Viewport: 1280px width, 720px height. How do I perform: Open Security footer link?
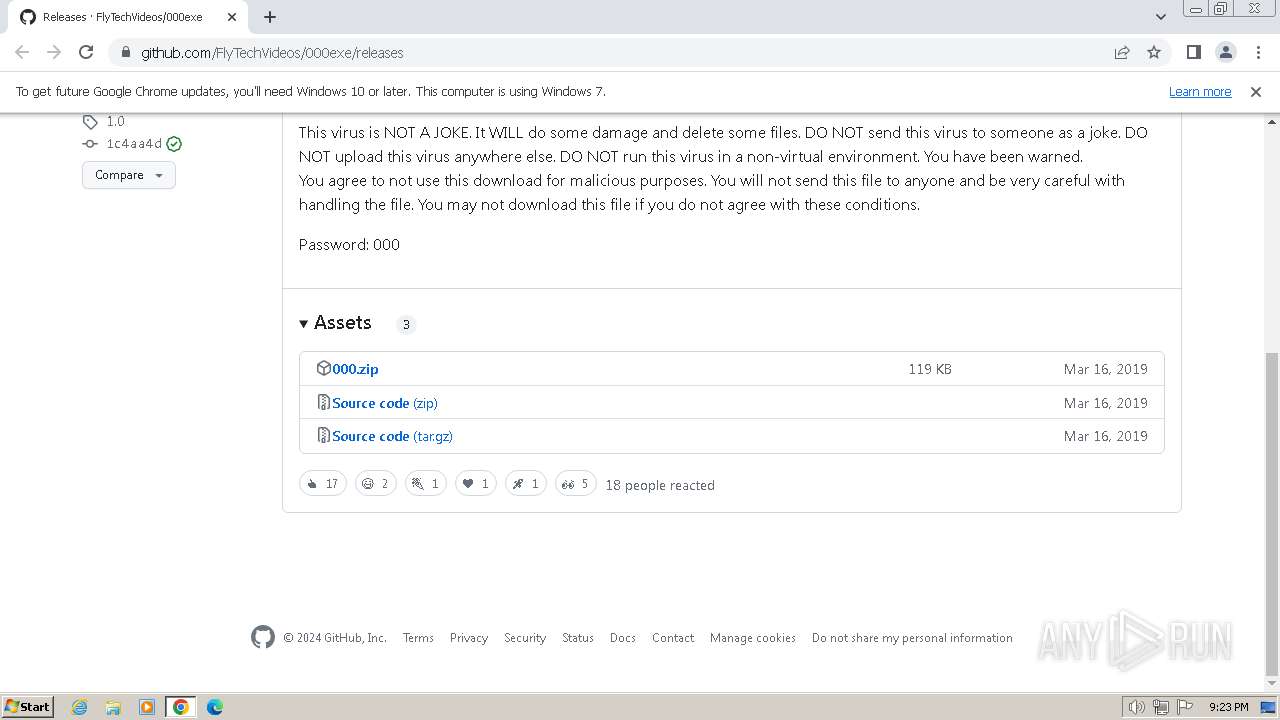525,638
